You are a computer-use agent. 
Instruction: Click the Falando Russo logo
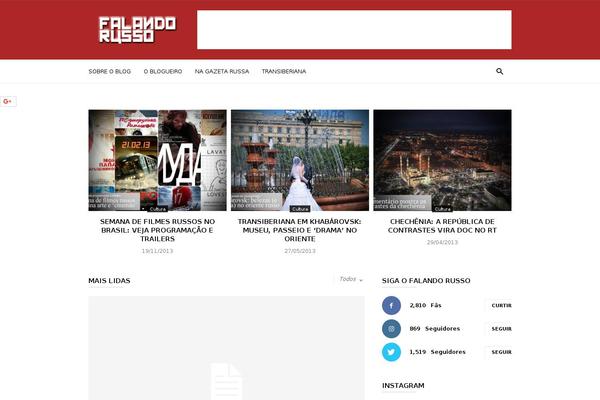click(137, 30)
